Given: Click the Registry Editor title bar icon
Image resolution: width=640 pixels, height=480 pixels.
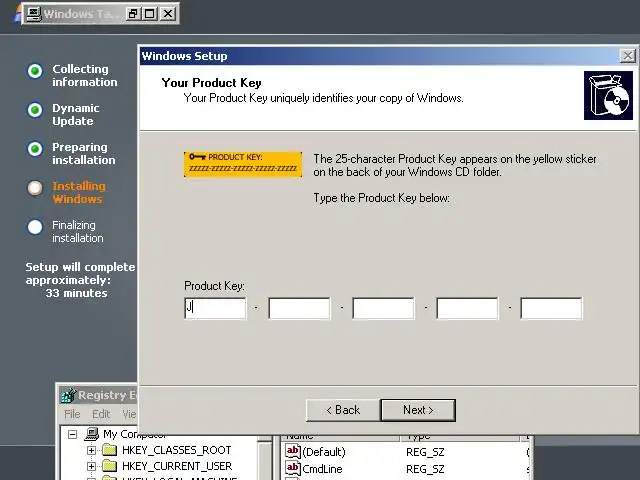Looking at the screenshot, I should coord(68,395).
